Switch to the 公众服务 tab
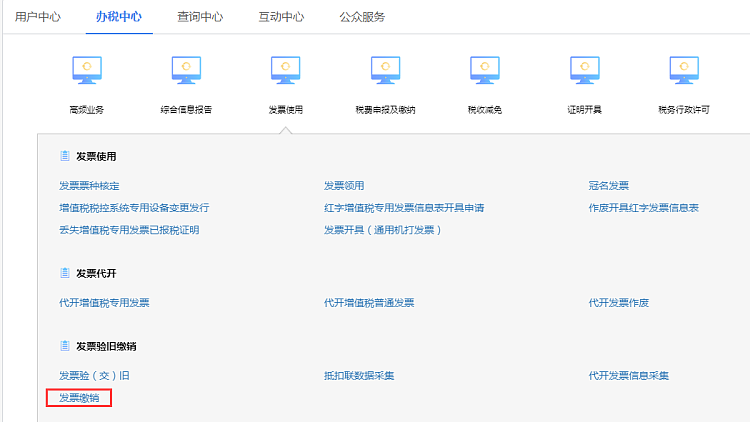750x422 pixels. [x=362, y=17]
